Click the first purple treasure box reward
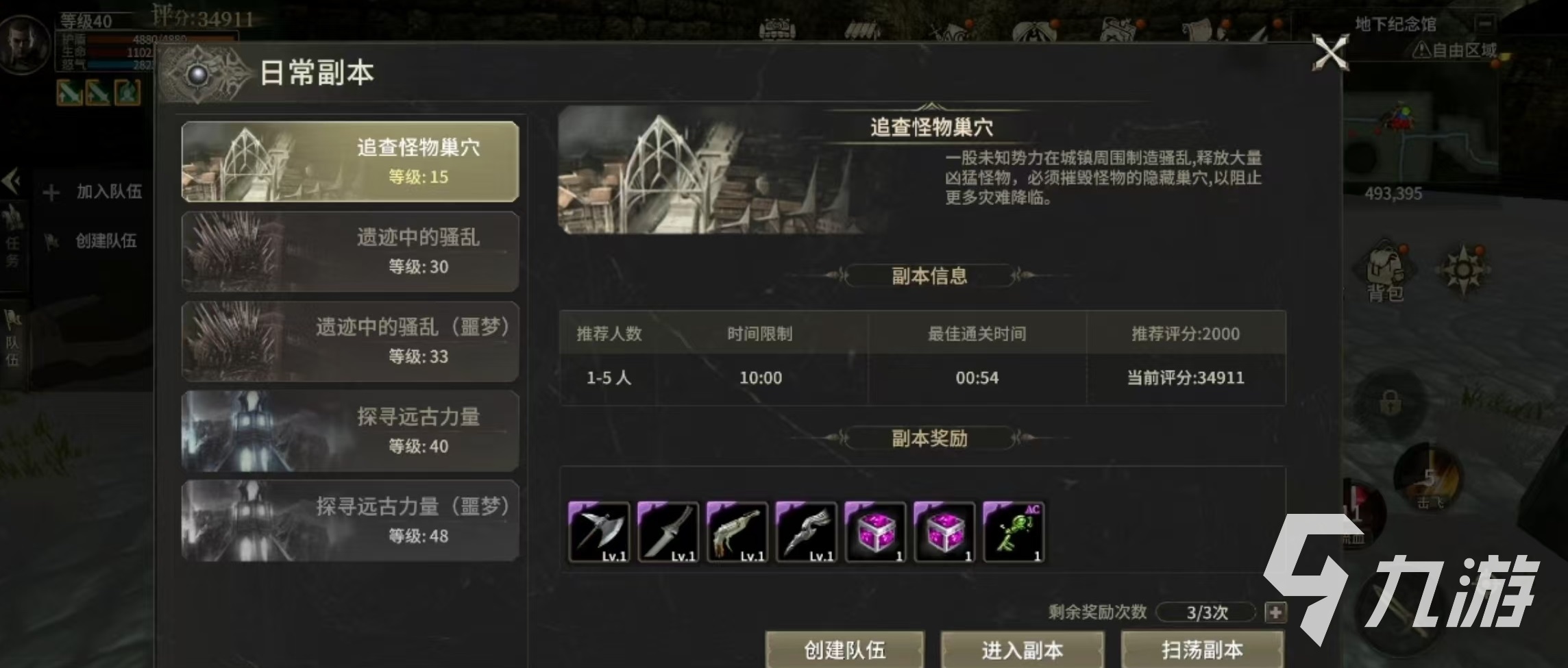1568x668 pixels. click(875, 532)
